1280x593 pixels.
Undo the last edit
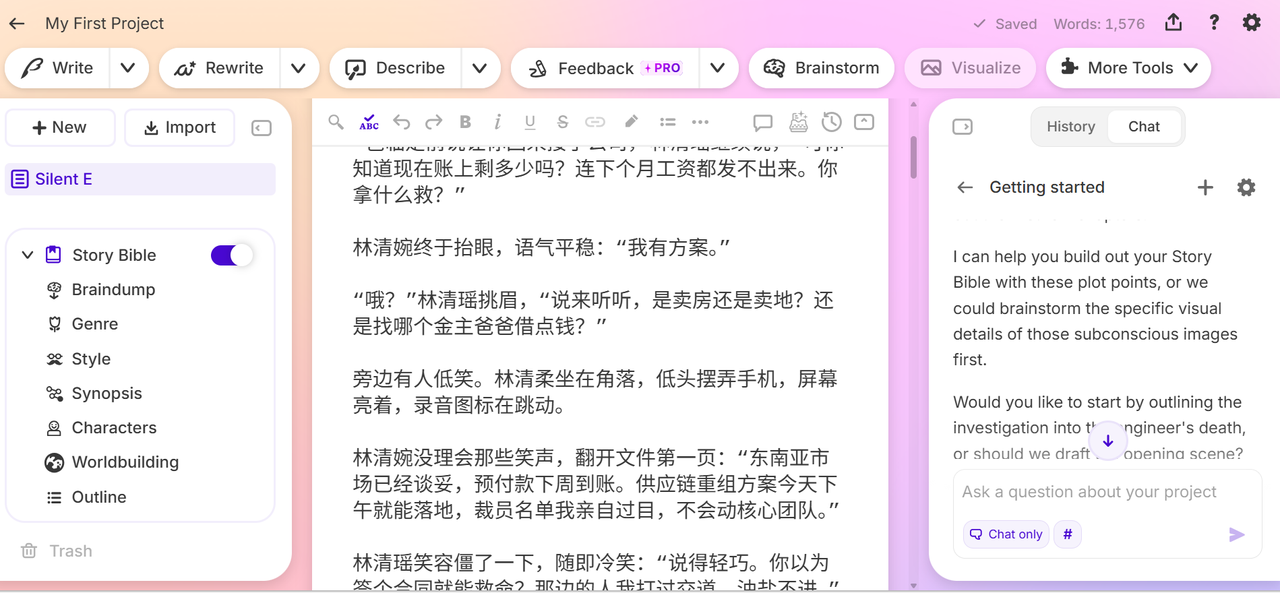pos(401,122)
